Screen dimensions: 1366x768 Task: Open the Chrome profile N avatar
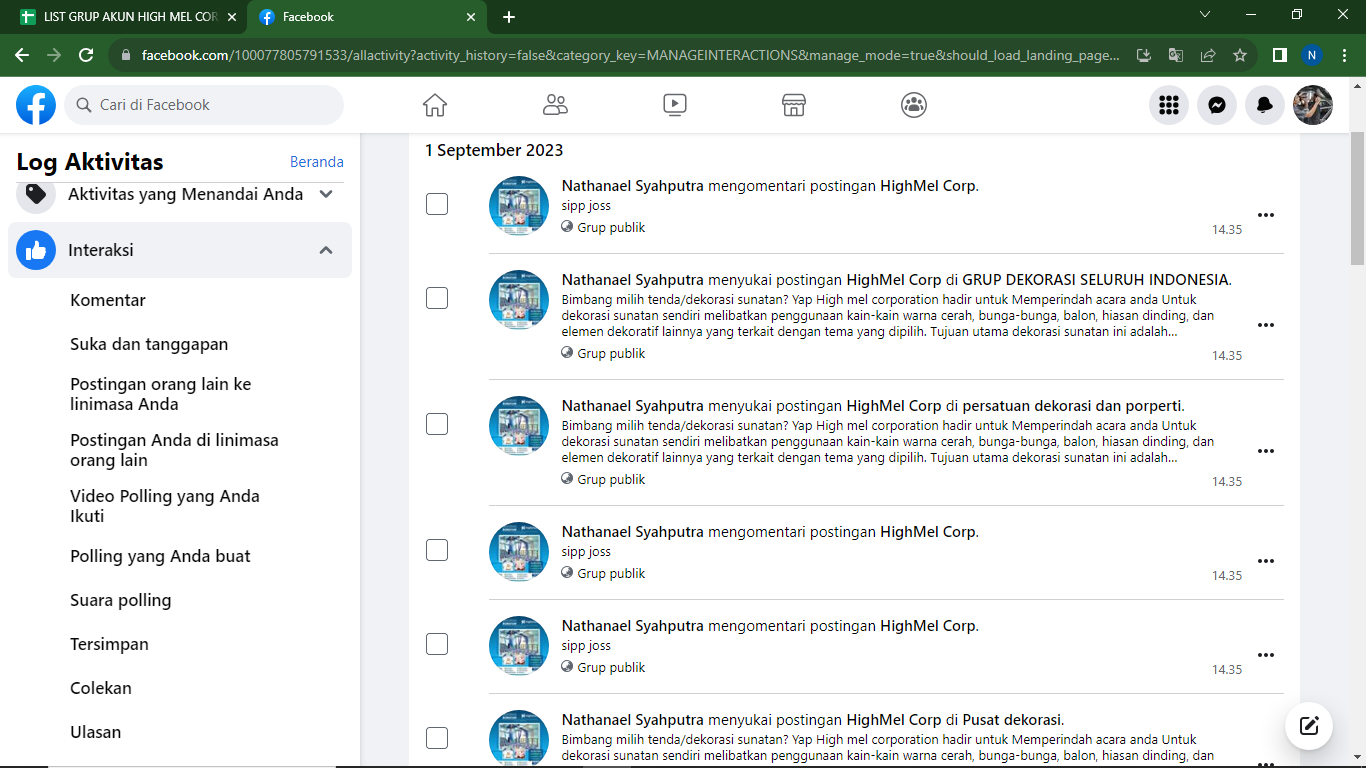tap(1312, 55)
